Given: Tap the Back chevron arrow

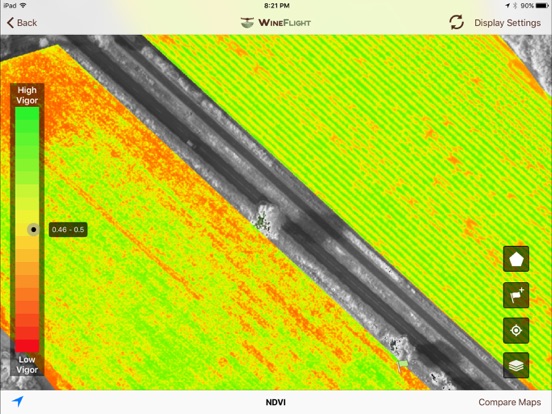Looking at the screenshot, I should [x=11, y=23].
